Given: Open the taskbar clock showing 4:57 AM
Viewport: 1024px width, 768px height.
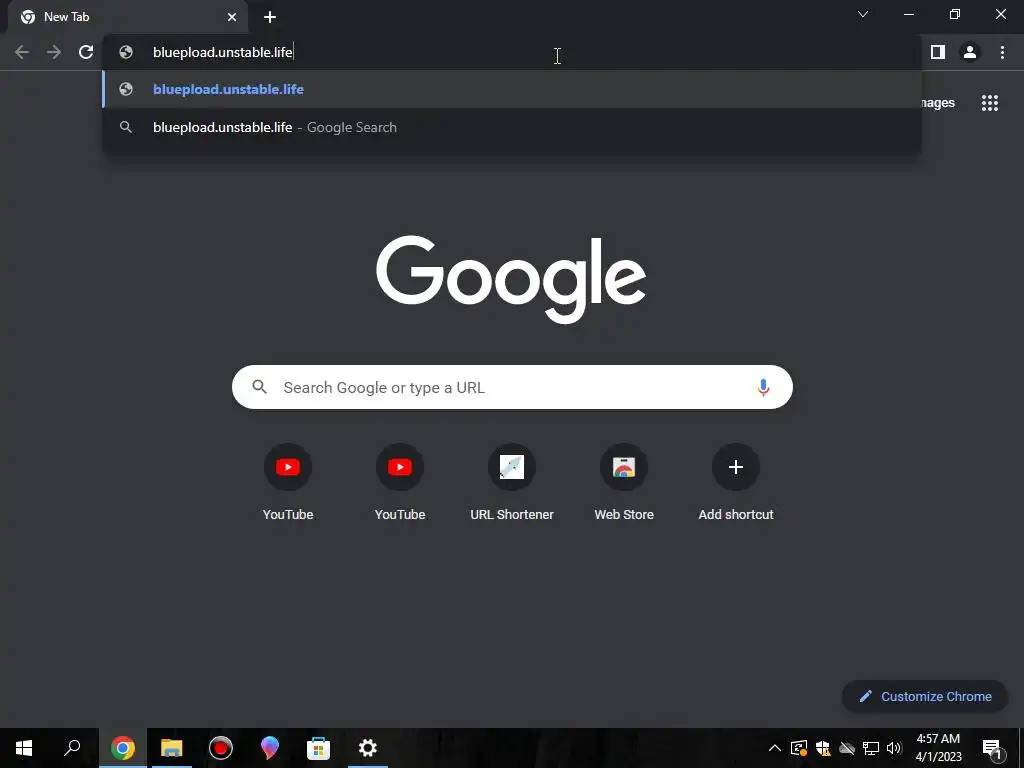Looking at the screenshot, I should (x=938, y=748).
